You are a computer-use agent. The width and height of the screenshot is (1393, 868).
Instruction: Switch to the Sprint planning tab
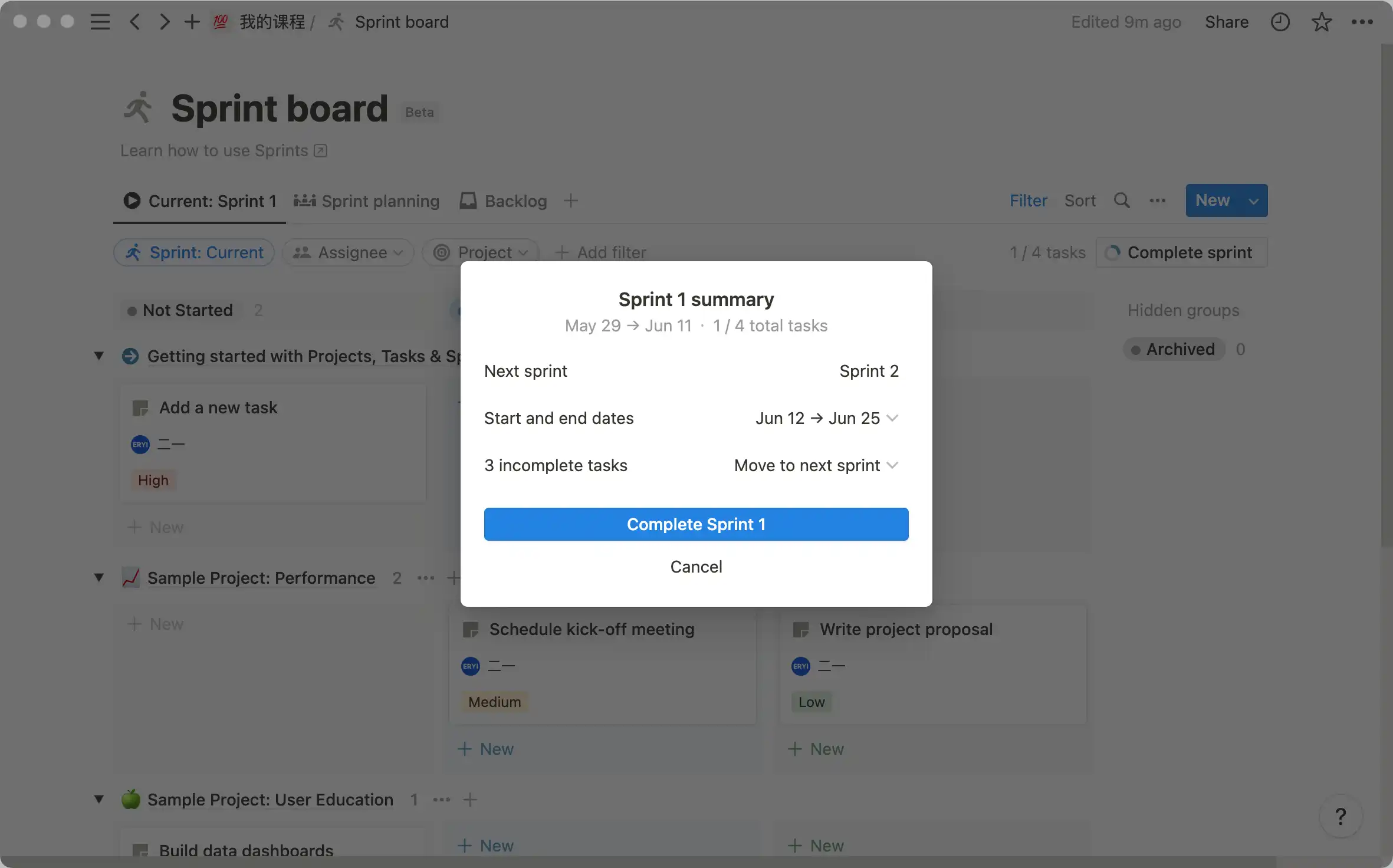(x=367, y=201)
